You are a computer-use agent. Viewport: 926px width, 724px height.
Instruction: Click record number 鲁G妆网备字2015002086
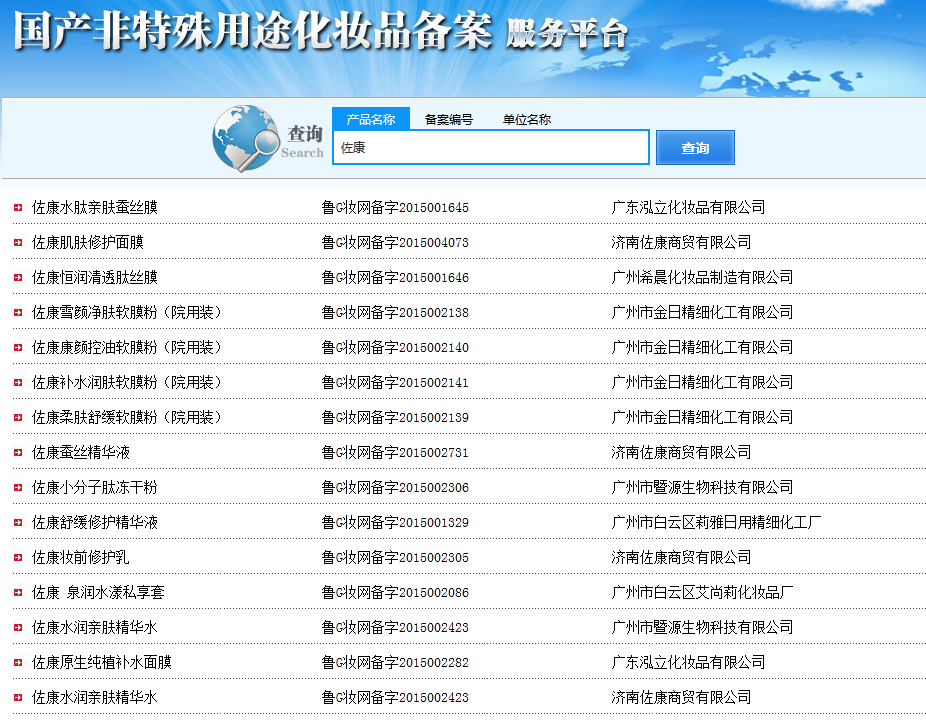[395, 592]
